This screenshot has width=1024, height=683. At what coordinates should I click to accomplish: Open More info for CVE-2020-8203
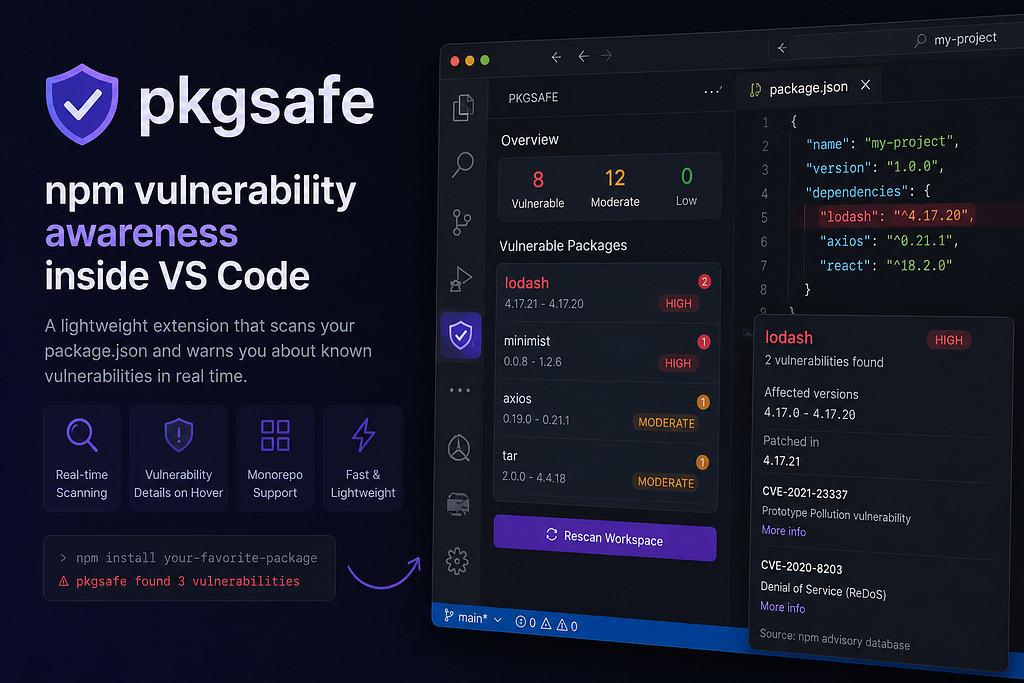click(782, 607)
